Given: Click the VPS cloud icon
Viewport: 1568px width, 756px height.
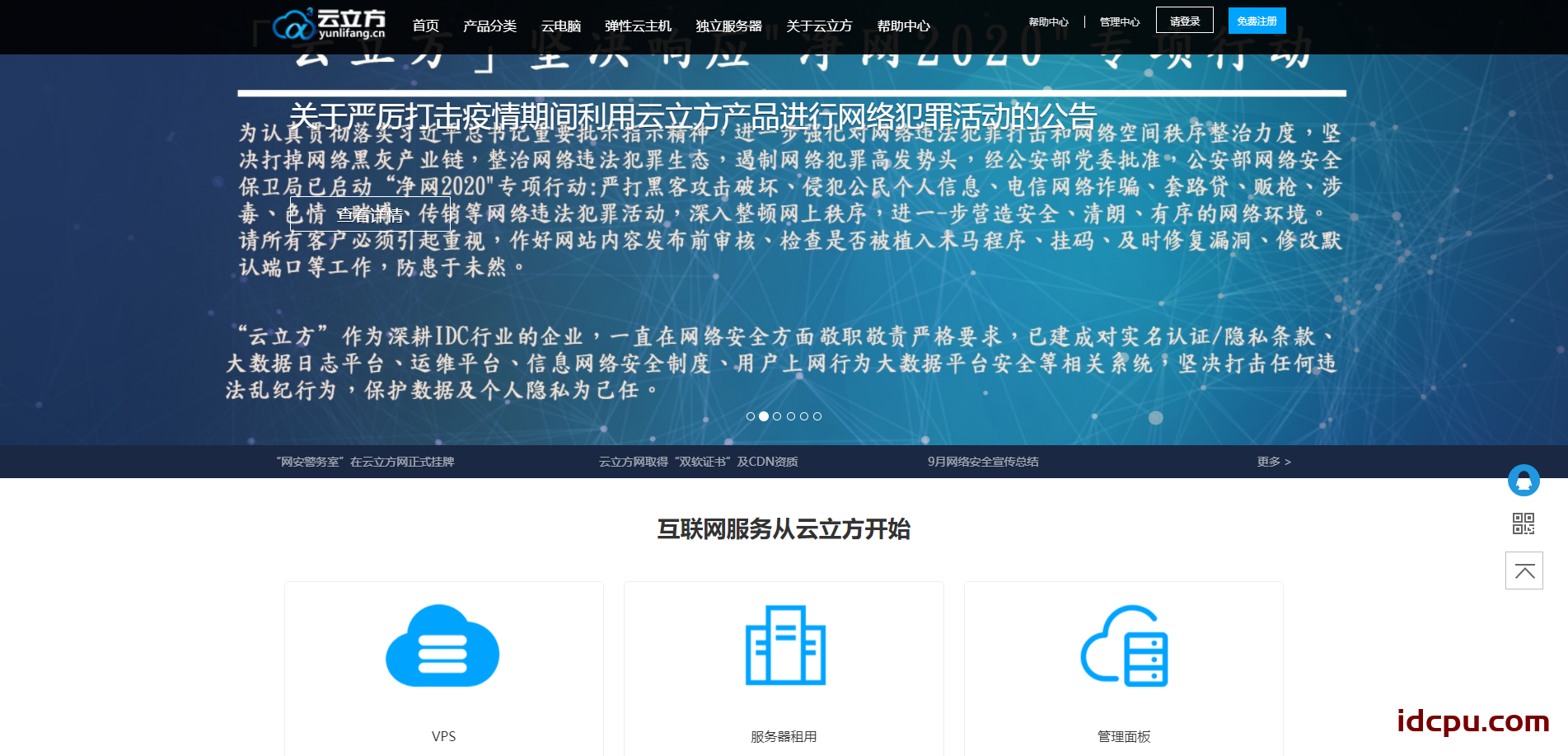Looking at the screenshot, I should pos(442,646).
